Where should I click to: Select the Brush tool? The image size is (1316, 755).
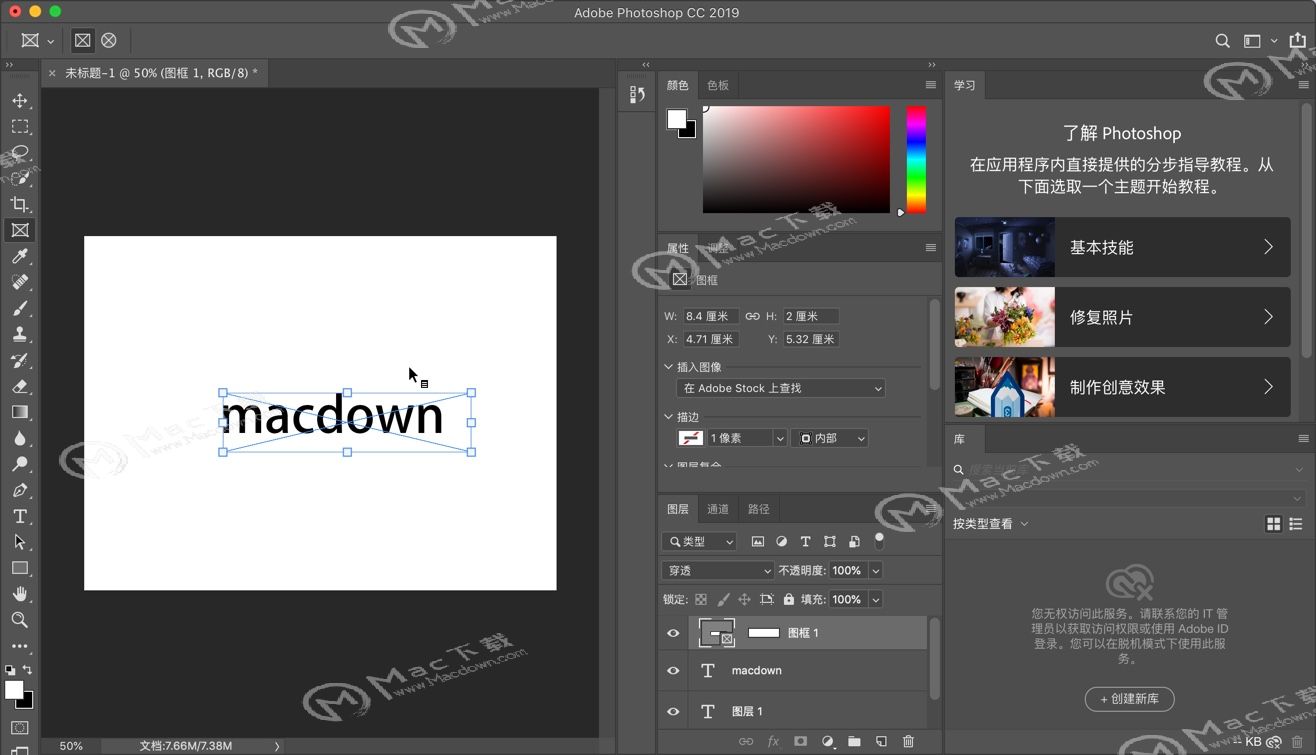(x=20, y=309)
